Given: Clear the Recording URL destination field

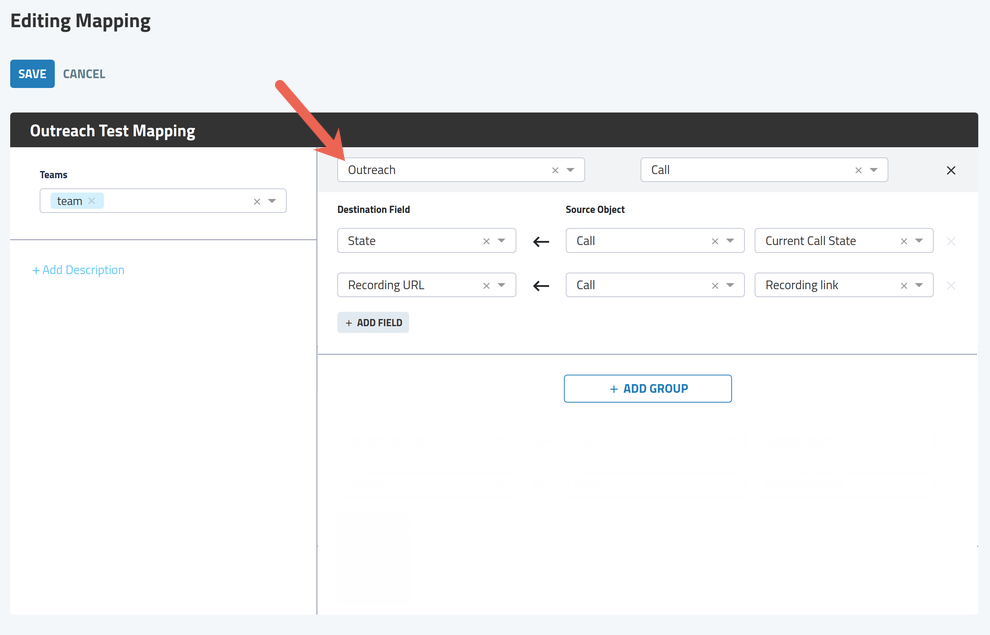Looking at the screenshot, I should tap(486, 285).
